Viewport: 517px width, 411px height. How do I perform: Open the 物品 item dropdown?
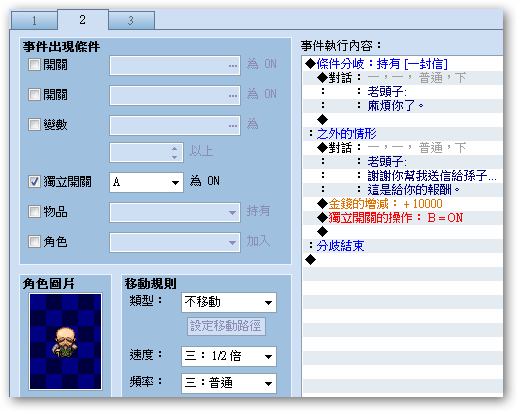point(175,212)
